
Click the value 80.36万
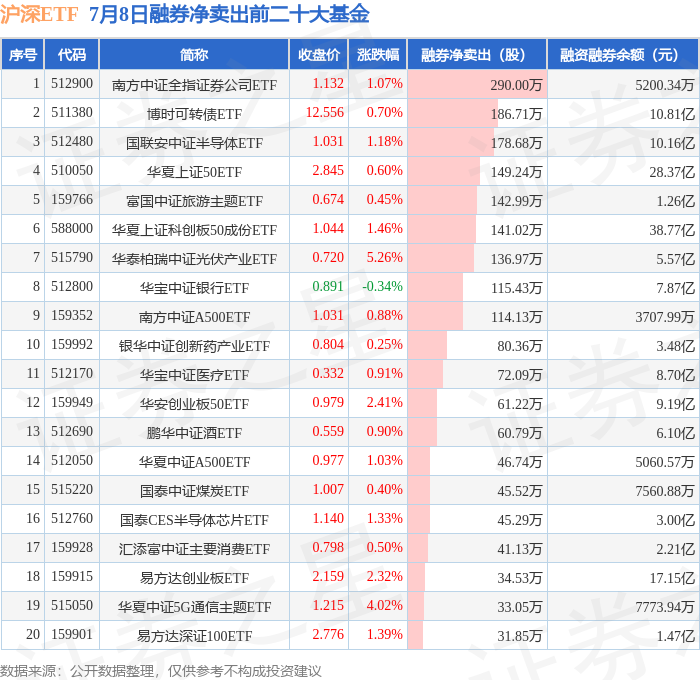pos(520,346)
